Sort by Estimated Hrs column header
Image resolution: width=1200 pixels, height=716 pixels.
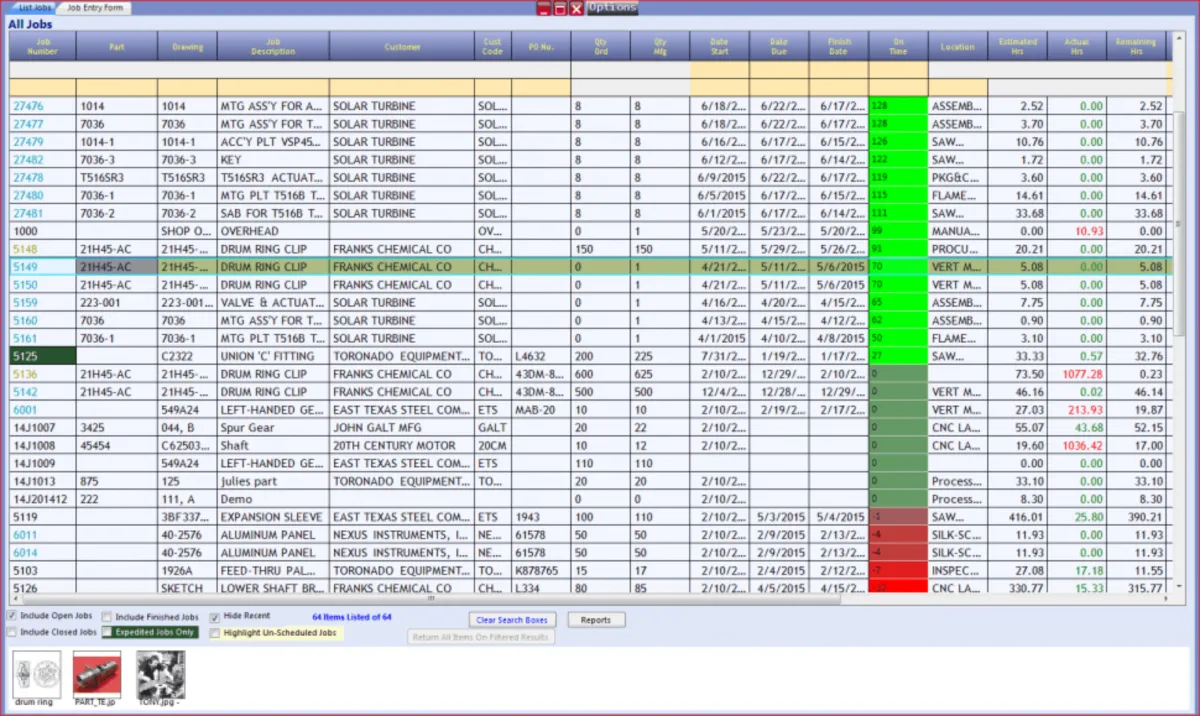click(1017, 46)
